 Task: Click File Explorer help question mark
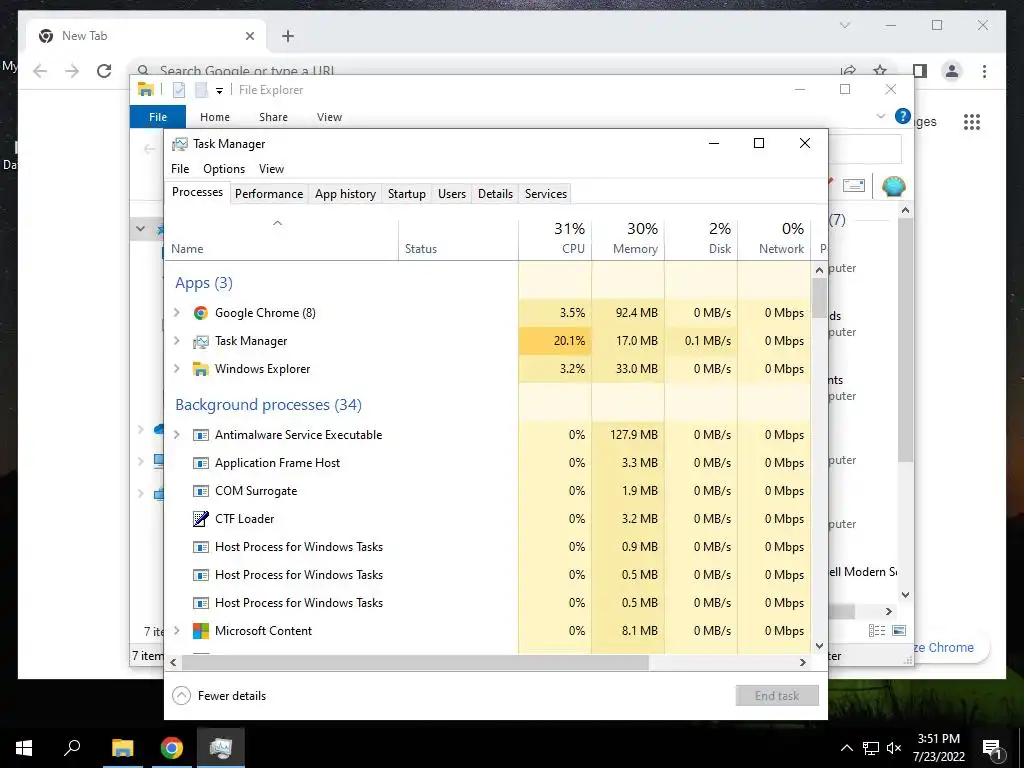click(903, 116)
